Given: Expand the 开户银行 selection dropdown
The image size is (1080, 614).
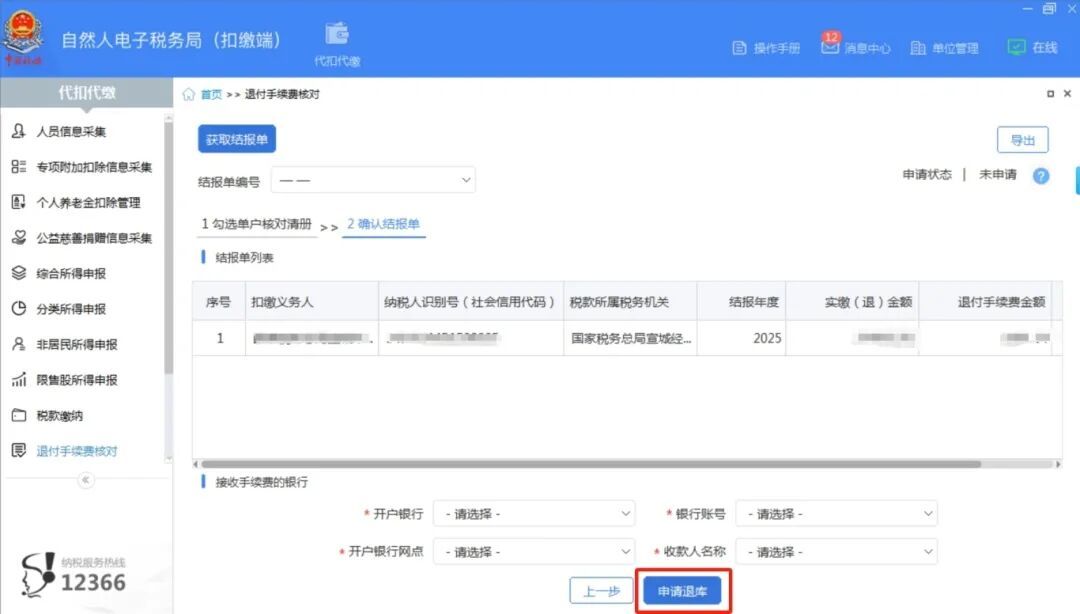Looking at the screenshot, I should tap(533, 513).
